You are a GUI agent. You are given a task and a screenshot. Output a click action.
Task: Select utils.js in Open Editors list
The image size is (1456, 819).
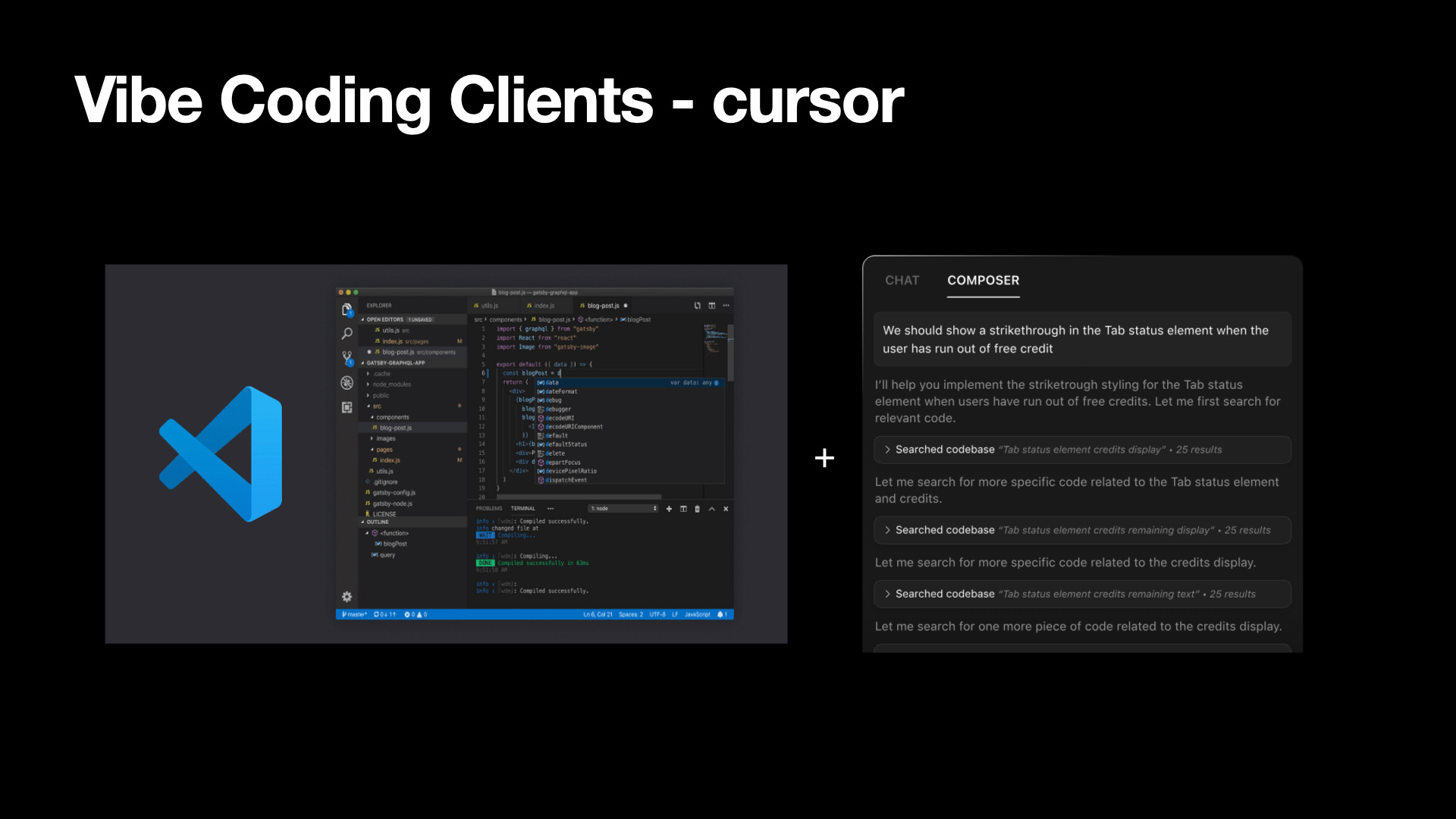tap(413, 330)
